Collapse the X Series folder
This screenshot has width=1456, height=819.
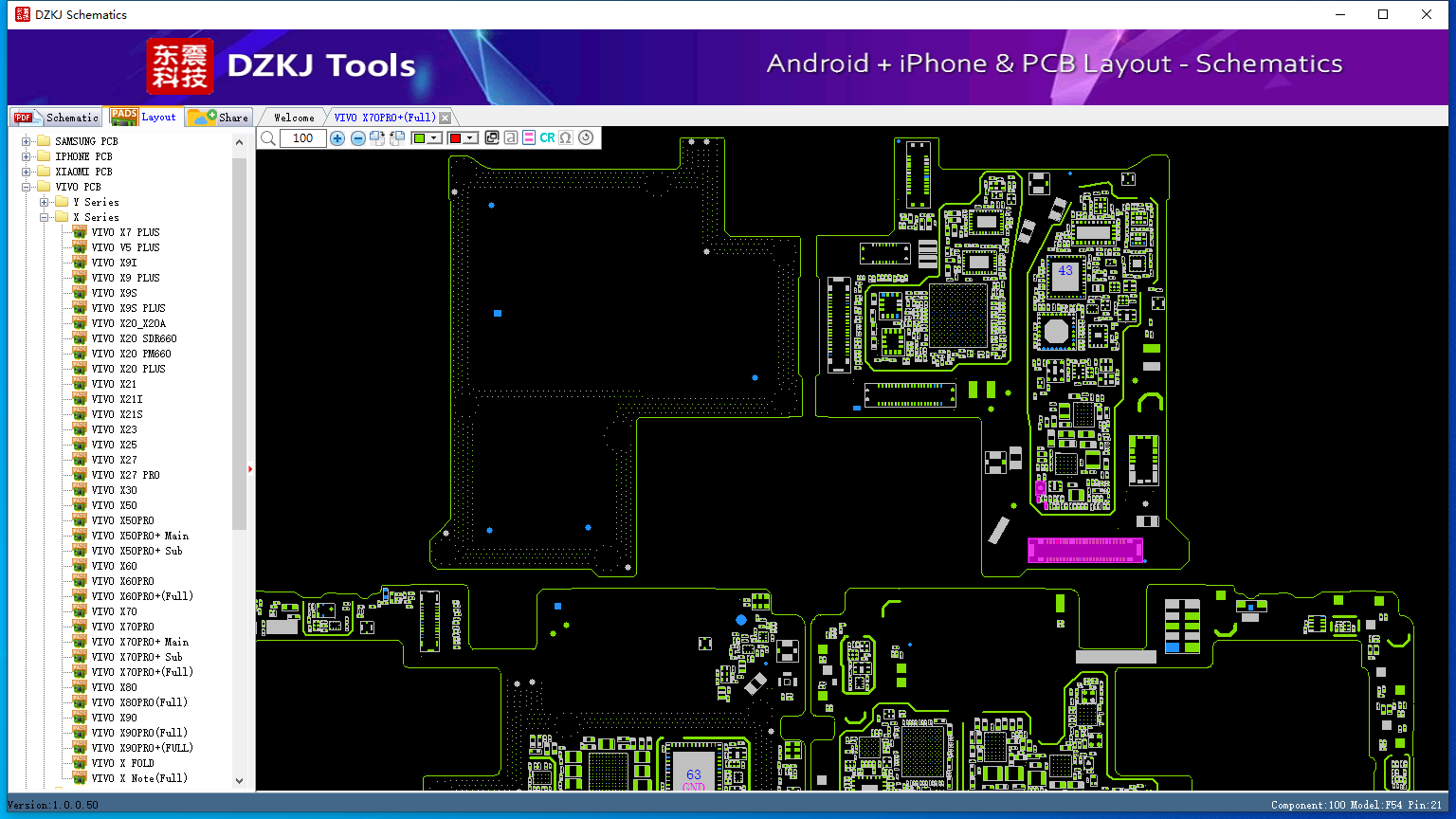point(45,217)
